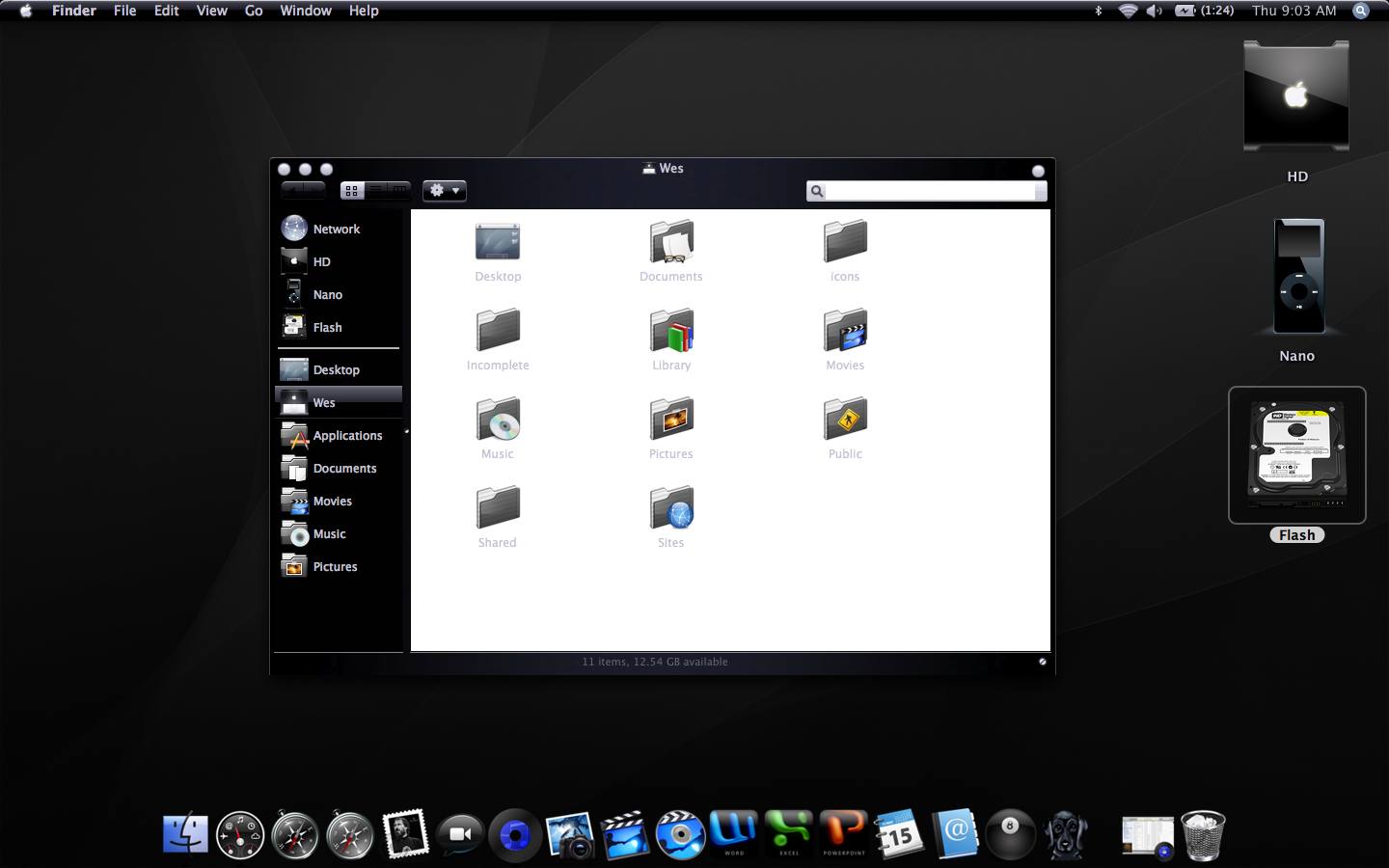Go back in Finder window
Image resolution: width=1389 pixels, height=868 pixels.
[292, 191]
